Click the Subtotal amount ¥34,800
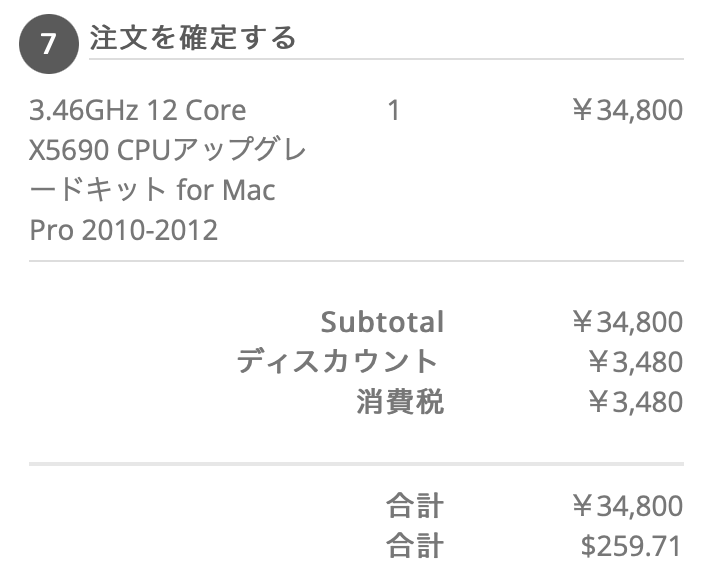Image resolution: width=706 pixels, height=584 pixels. tap(627, 322)
